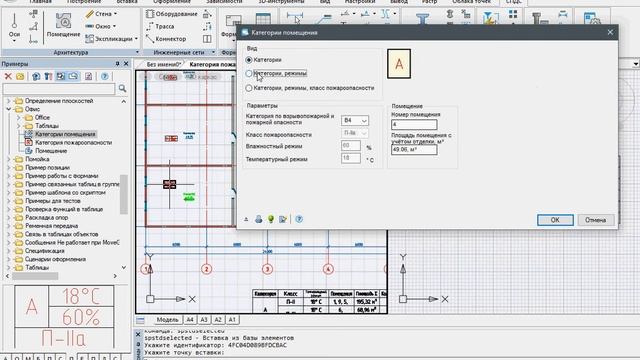Switch to the A1 layout tab
Image resolution: width=640 pixels, height=360 pixels.
(232, 320)
